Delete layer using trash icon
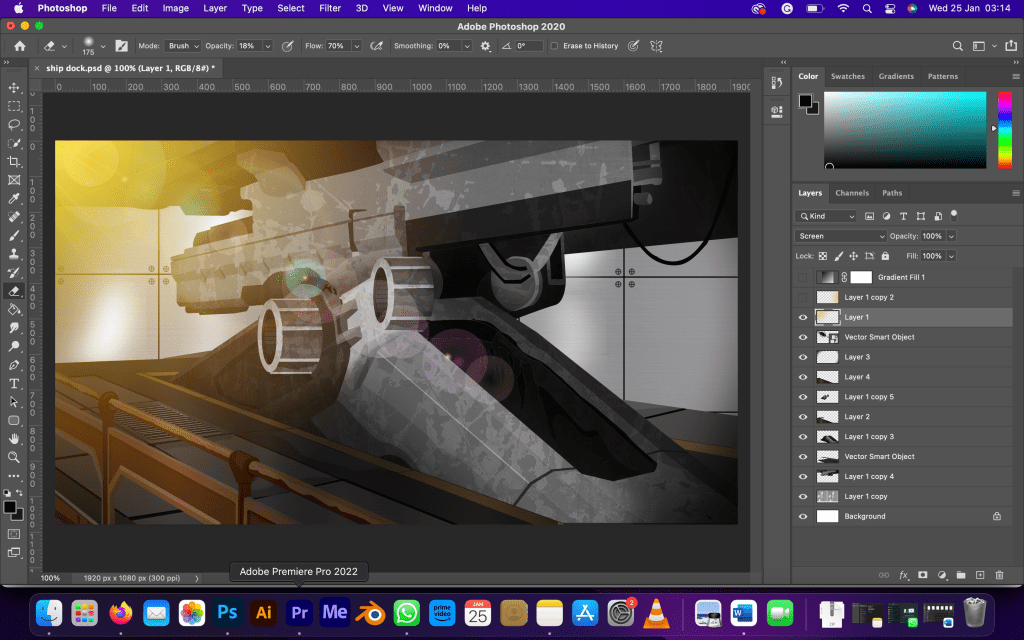The image size is (1024, 640). click(x=998, y=575)
